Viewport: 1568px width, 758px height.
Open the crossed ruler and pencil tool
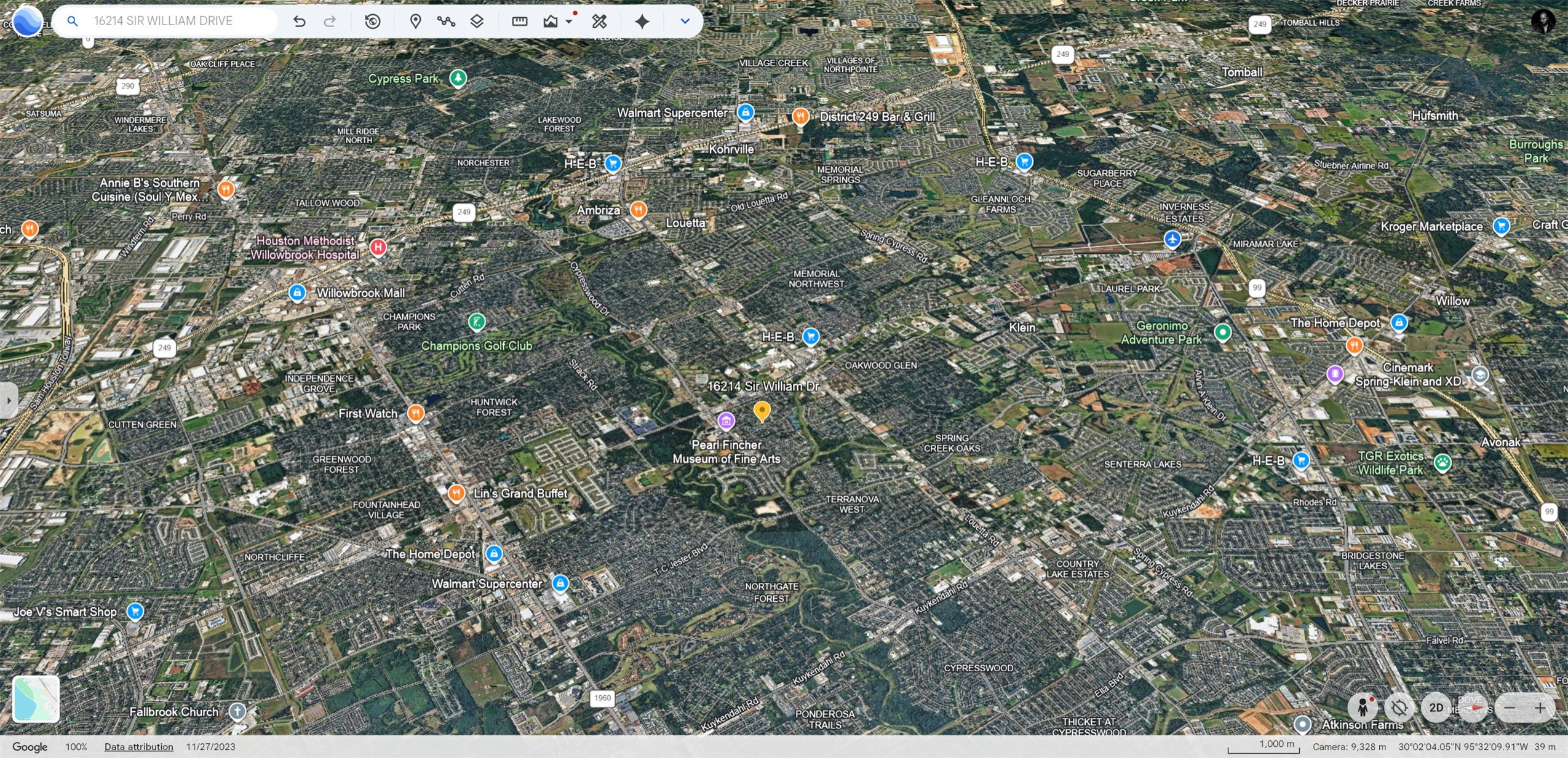(x=599, y=22)
